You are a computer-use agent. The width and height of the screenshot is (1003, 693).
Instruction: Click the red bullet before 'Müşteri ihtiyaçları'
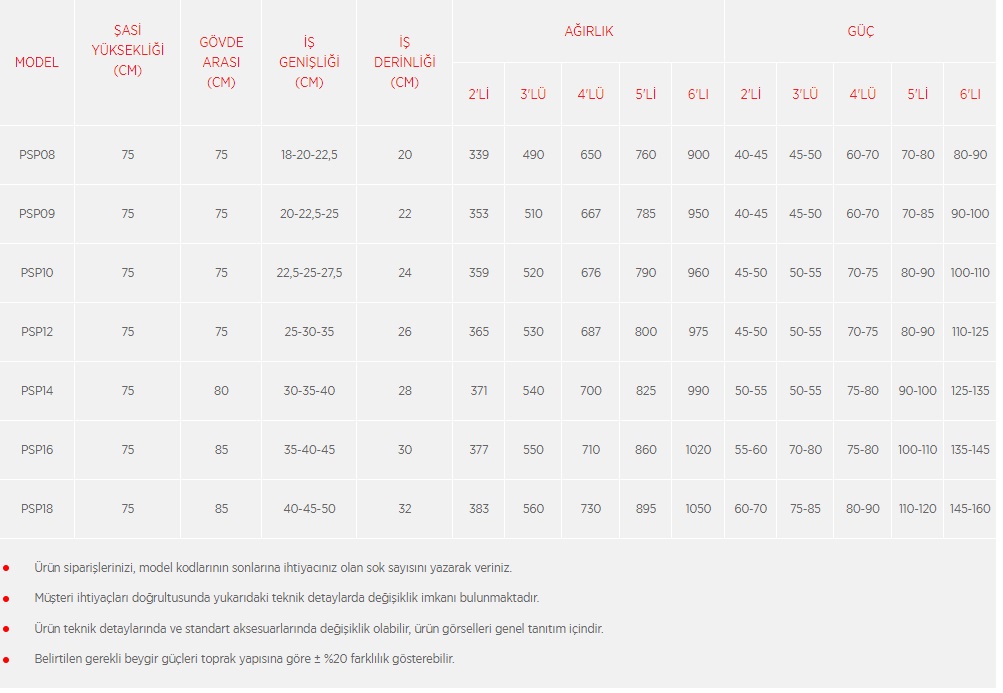coord(6,598)
